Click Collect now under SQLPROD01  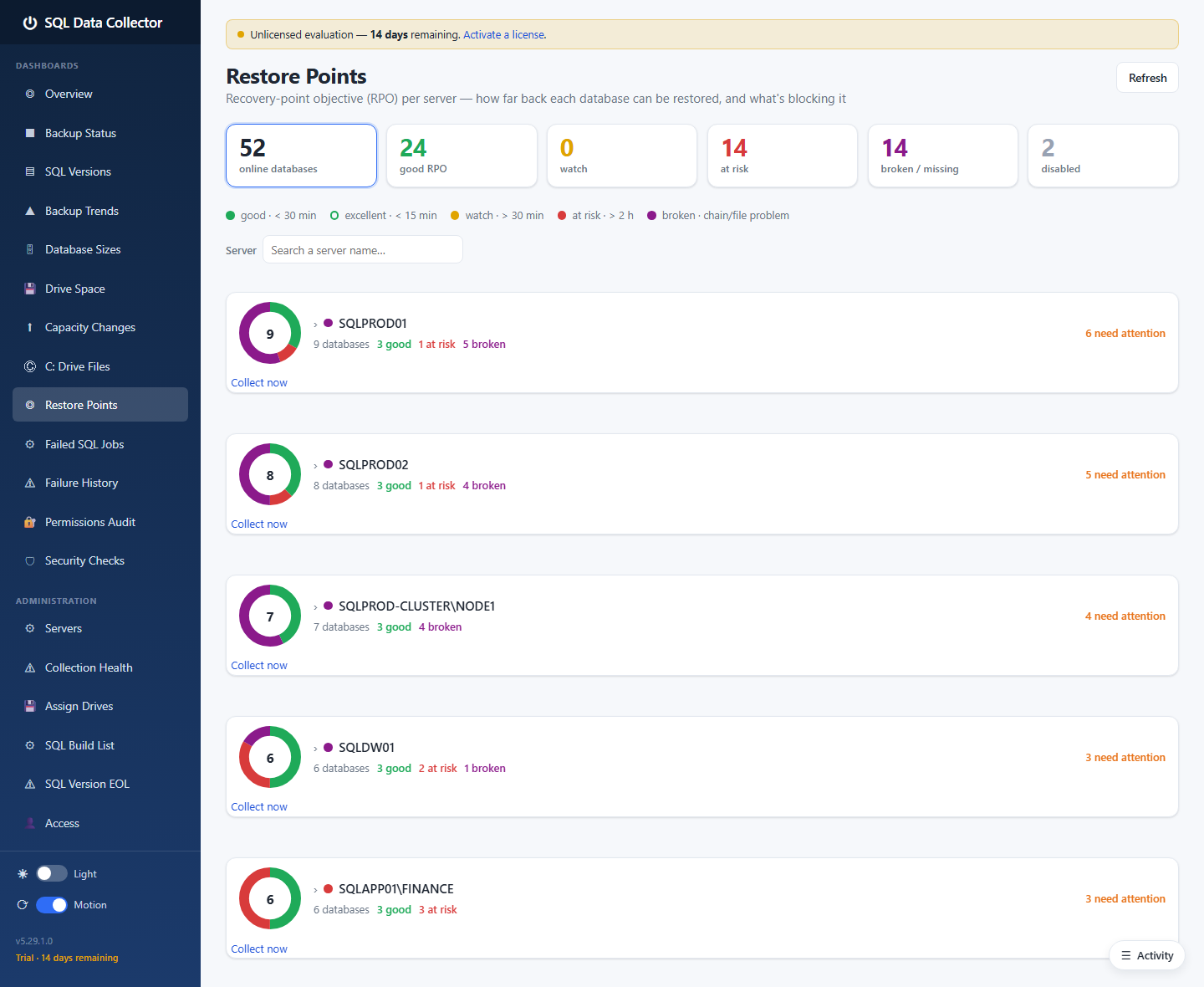[x=259, y=382]
